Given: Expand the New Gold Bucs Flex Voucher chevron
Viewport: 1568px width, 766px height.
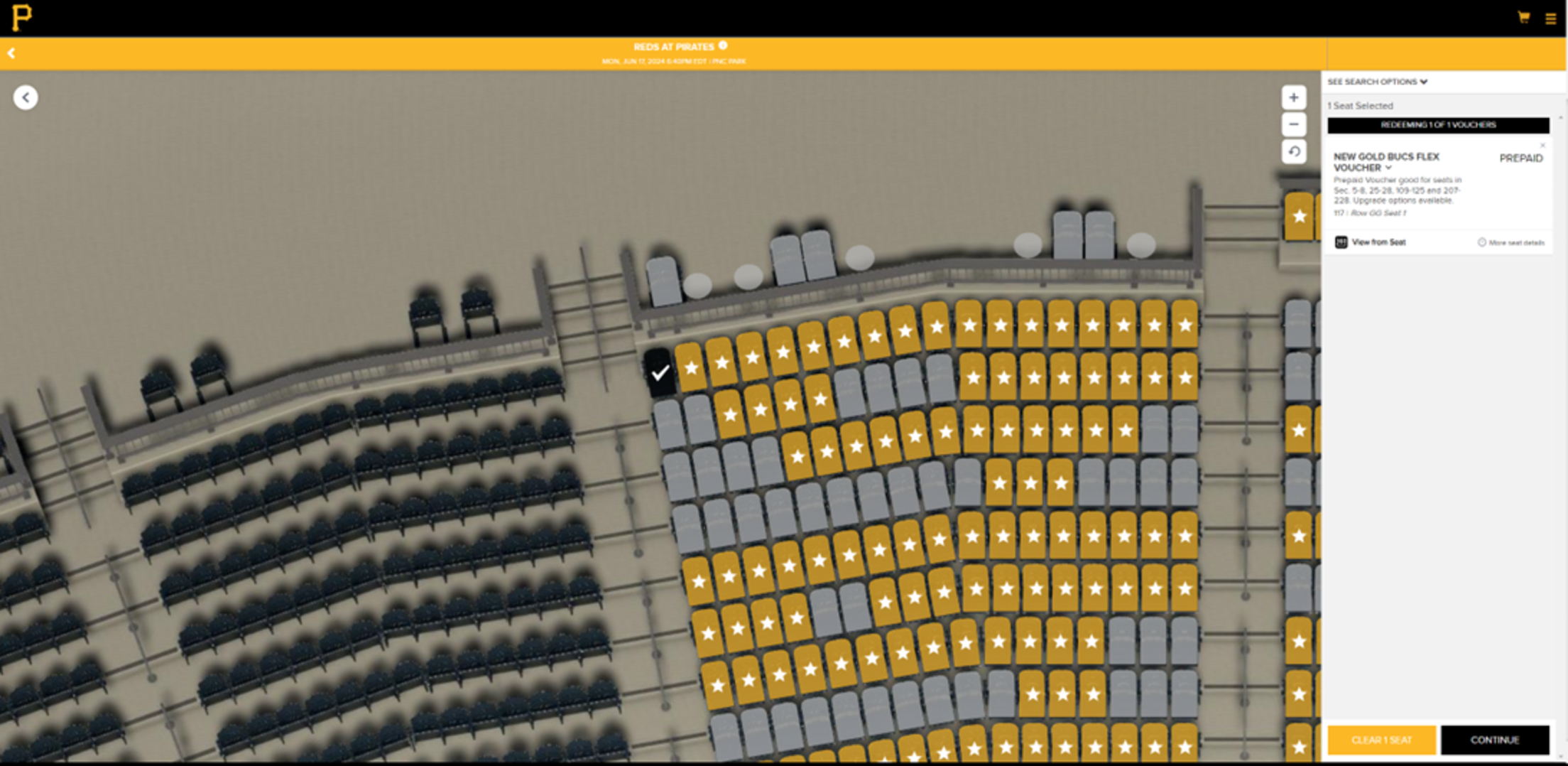Looking at the screenshot, I should pyautogui.click(x=1388, y=168).
